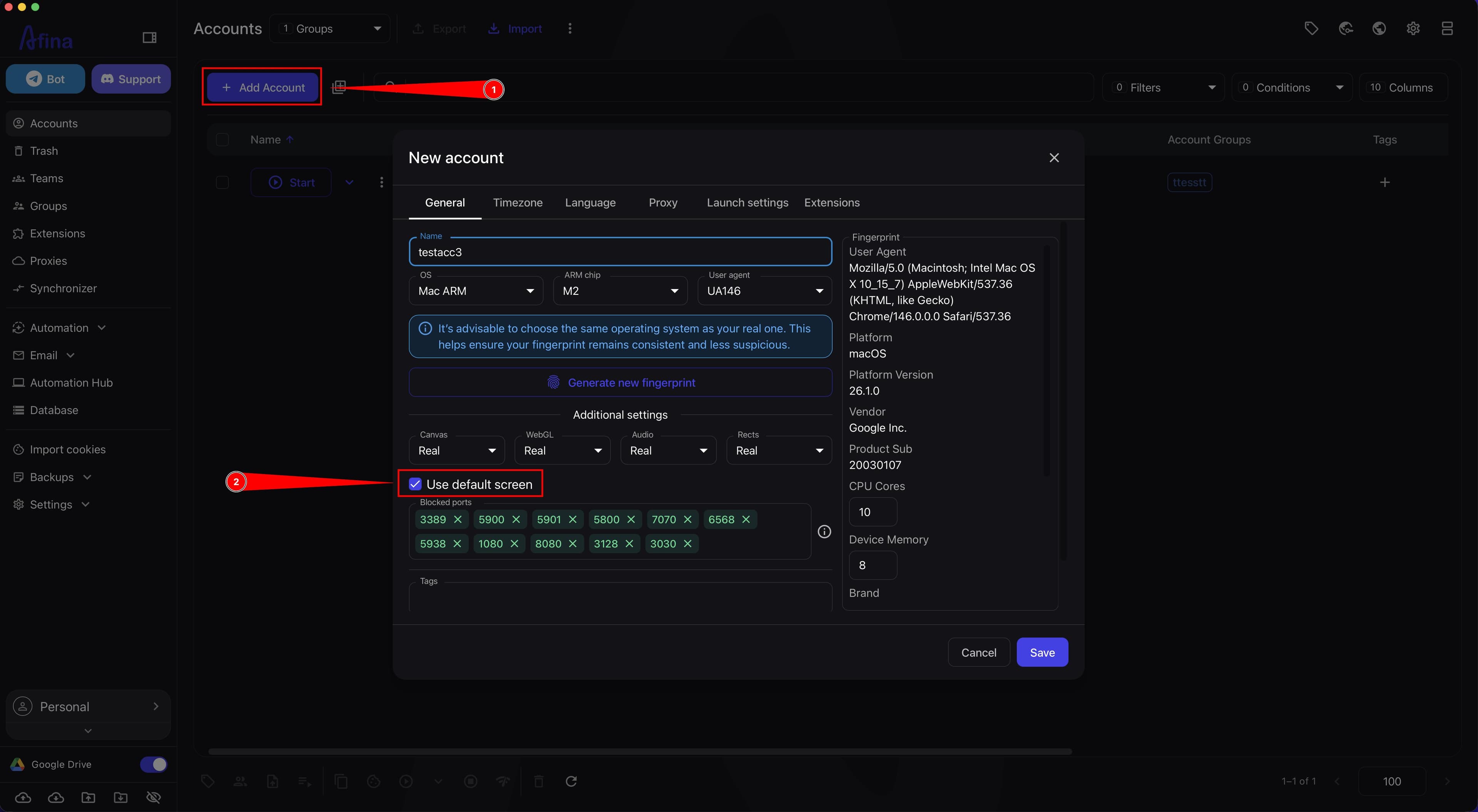Viewport: 1478px width, 812px height.
Task: Switch to the Proxy tab
Action: (x=663, y=202)
